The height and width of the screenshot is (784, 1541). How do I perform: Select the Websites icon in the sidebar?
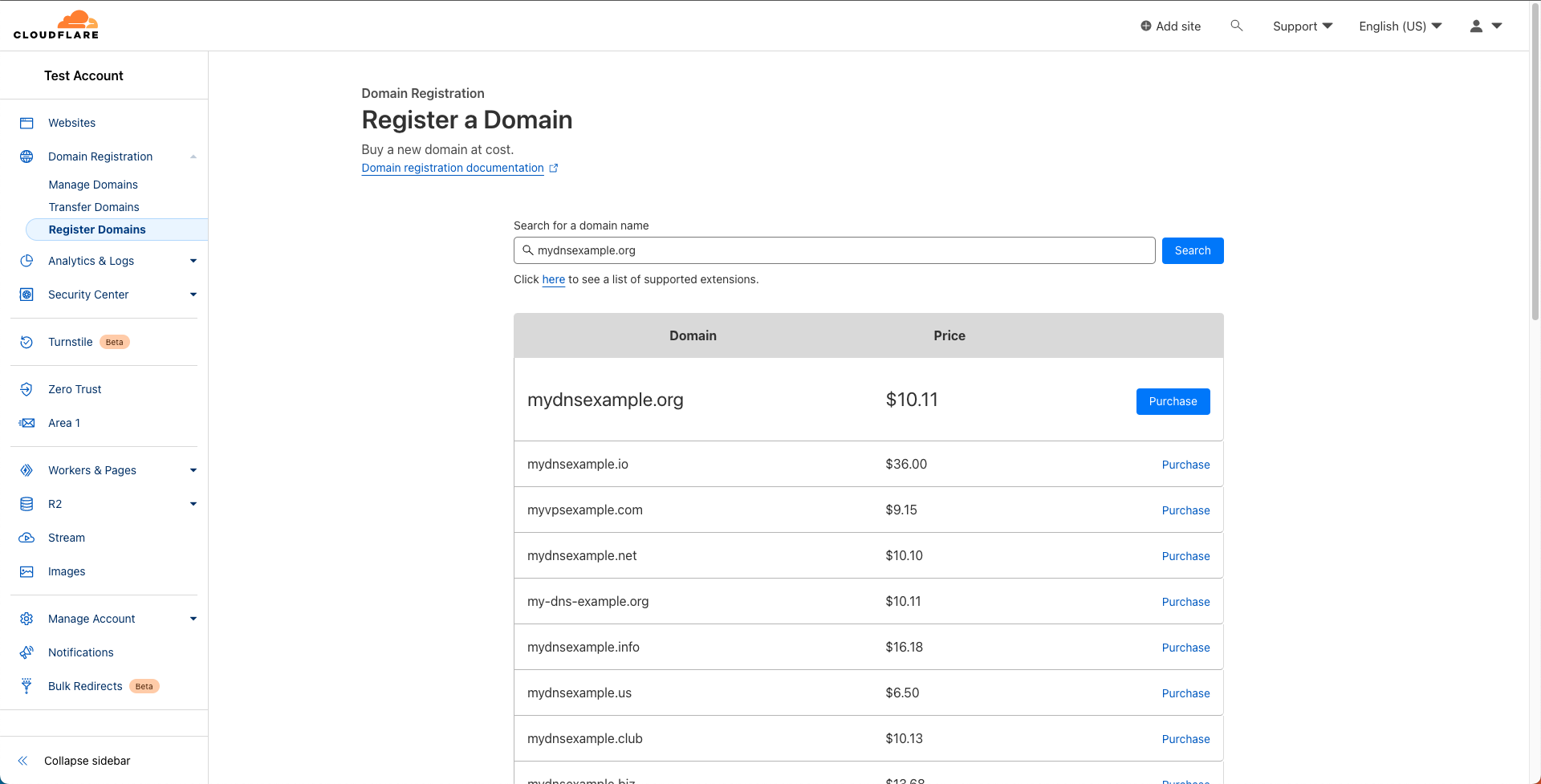pyautogui.click(x=26, y=123)
